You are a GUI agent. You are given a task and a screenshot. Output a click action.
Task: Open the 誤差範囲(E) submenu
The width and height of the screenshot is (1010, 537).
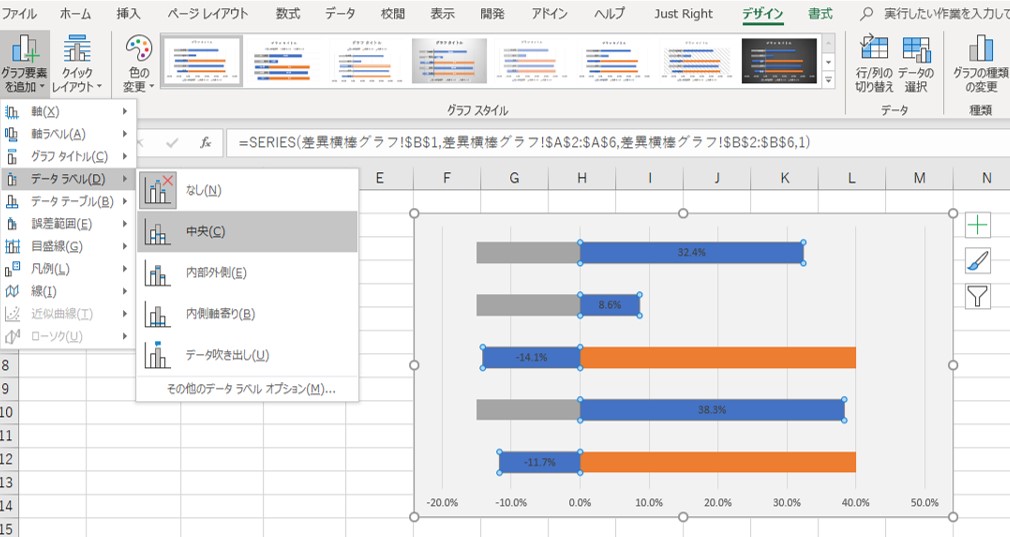tap(67, 224)
